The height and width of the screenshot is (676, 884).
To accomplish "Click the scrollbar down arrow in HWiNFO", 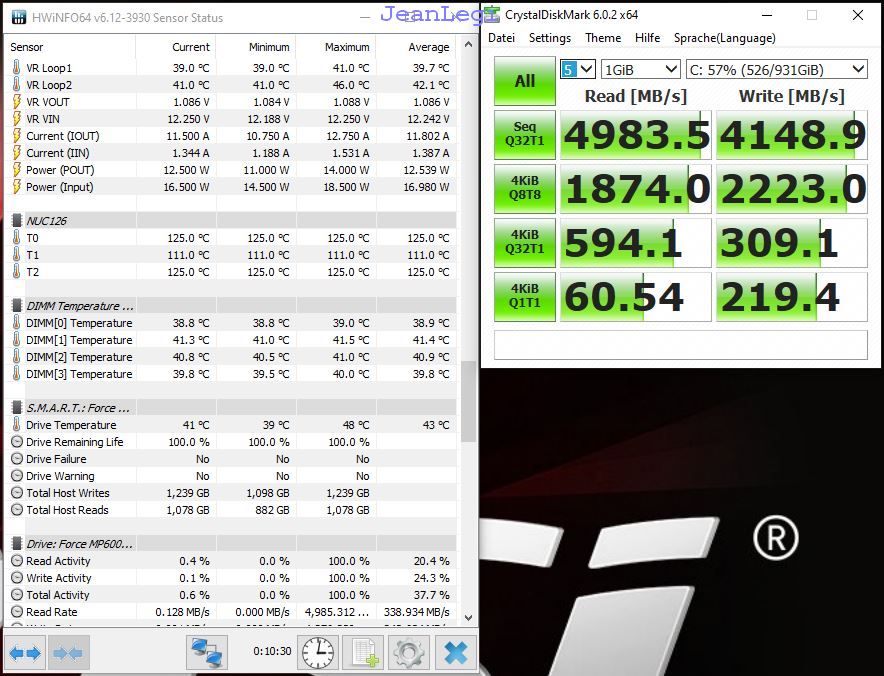I will pyautogui.click(x=468, y=618).
